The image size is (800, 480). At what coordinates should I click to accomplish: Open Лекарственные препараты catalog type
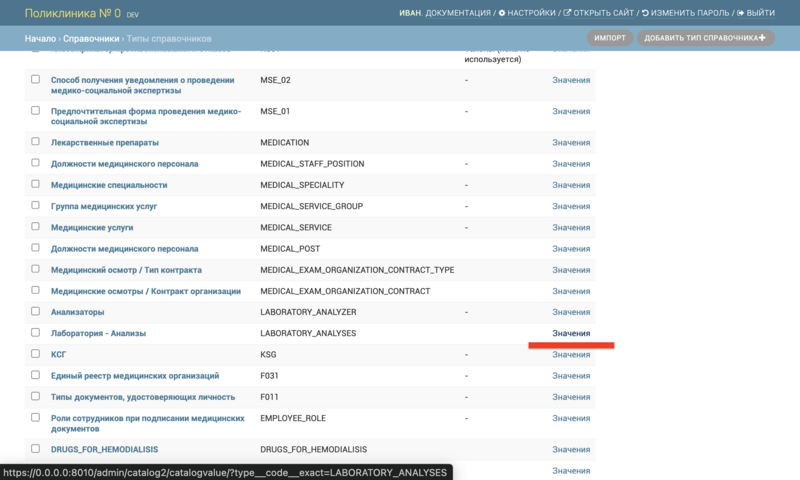click(x=105, y=143)
